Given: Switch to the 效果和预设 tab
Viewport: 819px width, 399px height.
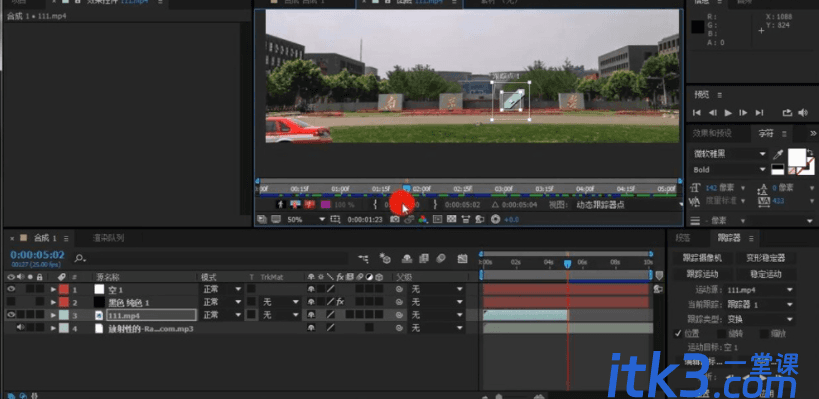Looking at the screenshot, I should 712,133.
